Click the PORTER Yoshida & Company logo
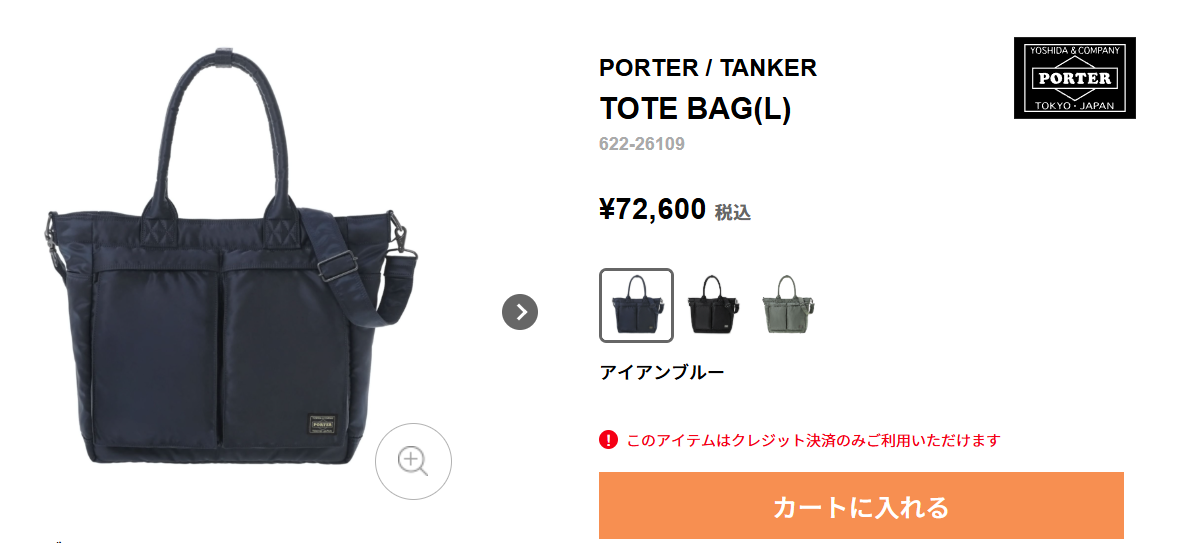Image resolution: width=1197 pixels, height=543 pixels. 1074,78
